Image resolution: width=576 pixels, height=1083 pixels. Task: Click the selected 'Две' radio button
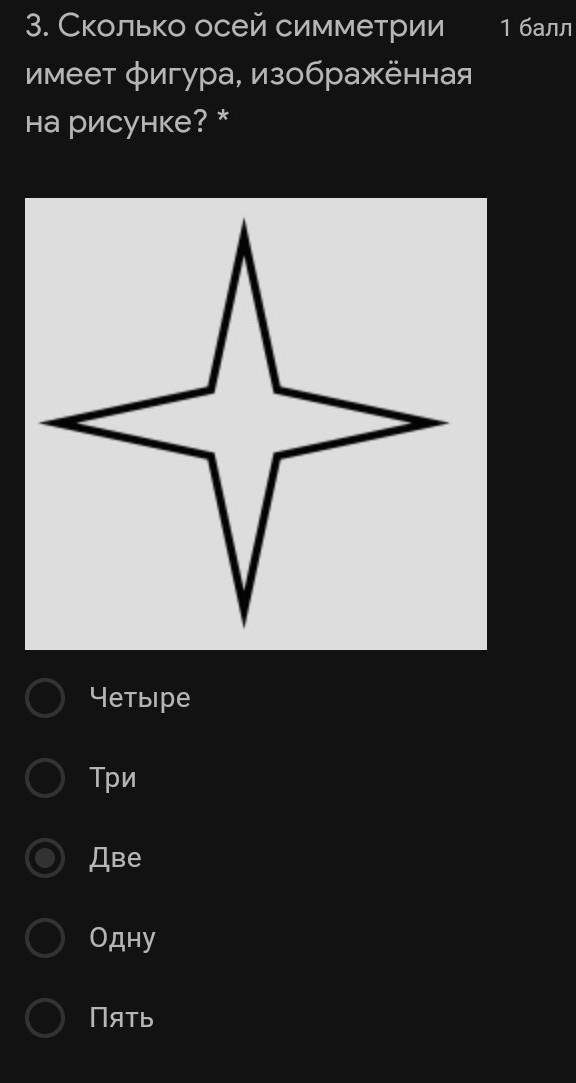(45, 858)
